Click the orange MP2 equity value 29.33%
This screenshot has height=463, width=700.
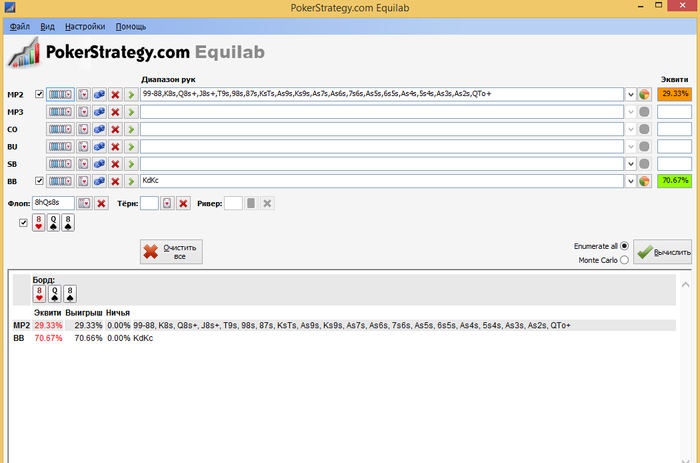(675, 94)
